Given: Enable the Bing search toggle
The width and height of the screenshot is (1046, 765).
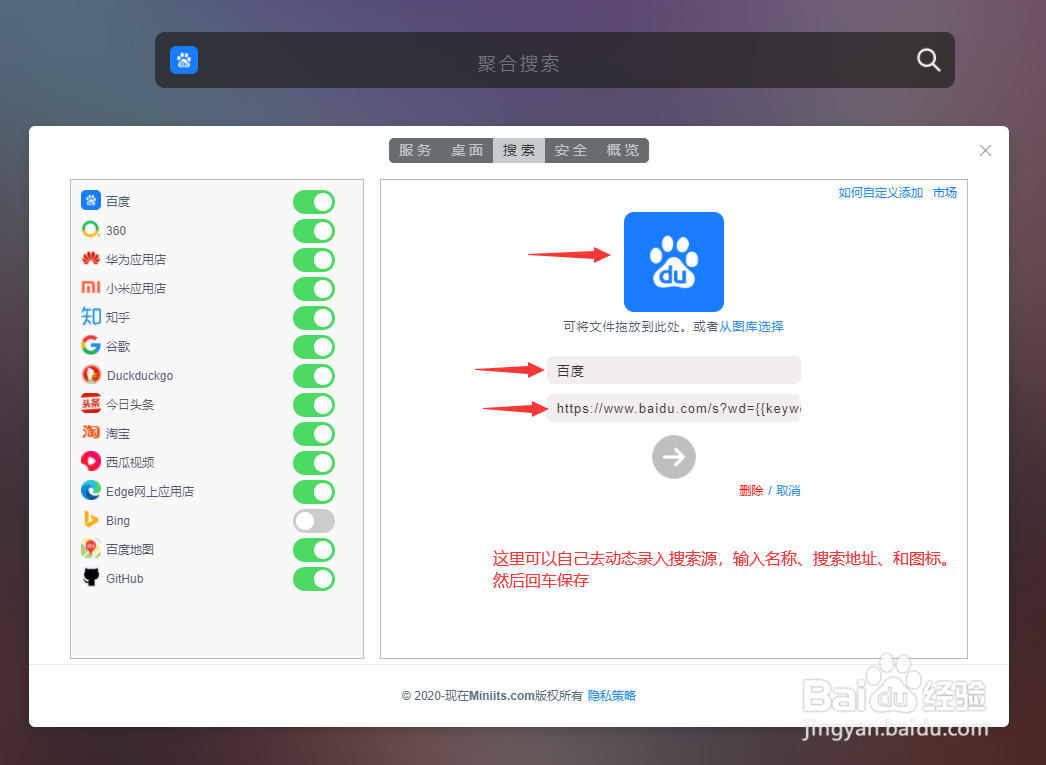Looking at the screenshot, I should 314,521.
